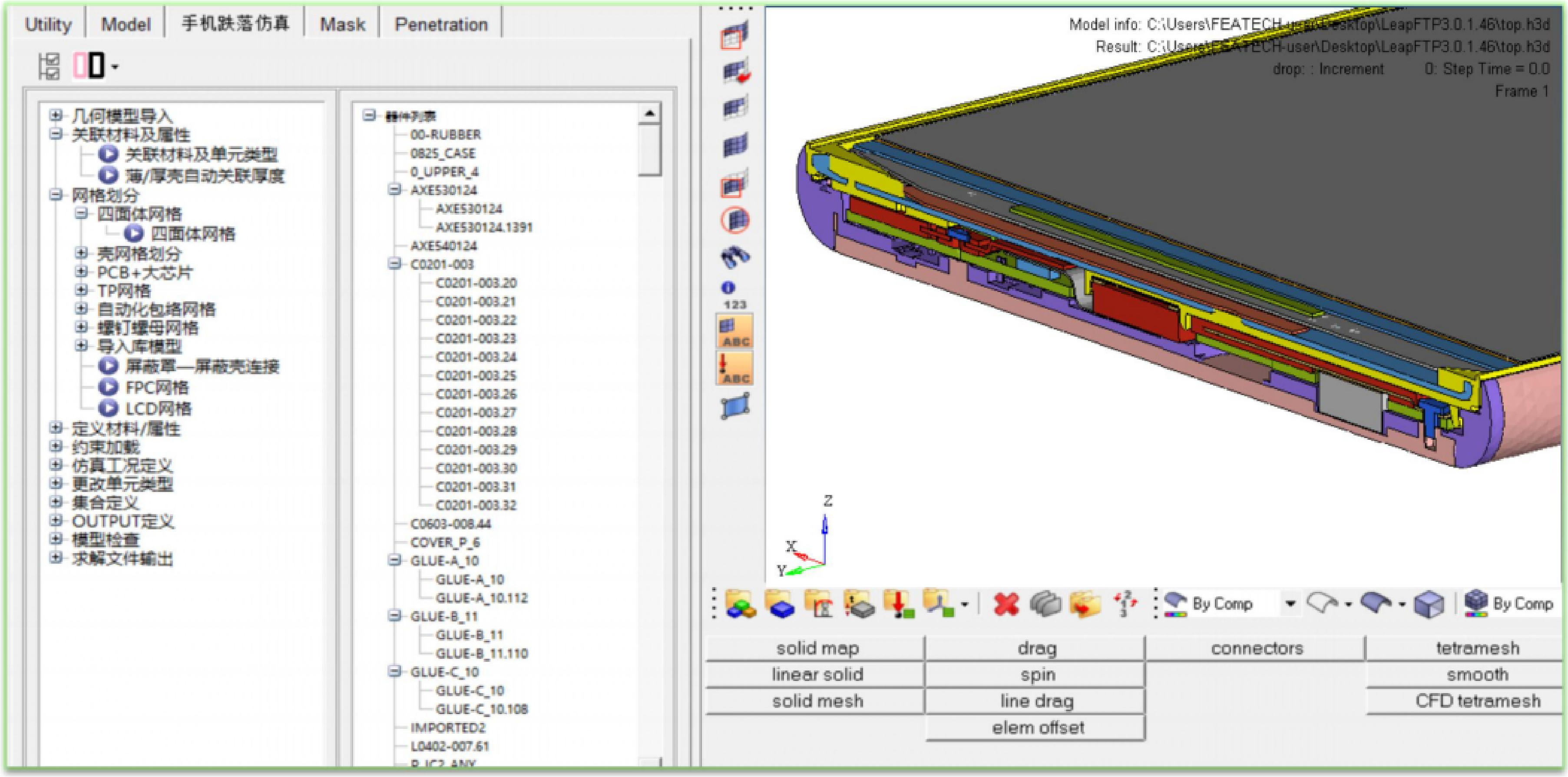Click the tetramesh panel button
This screenshot has height=777, width=1568.
coord(1477,648)
